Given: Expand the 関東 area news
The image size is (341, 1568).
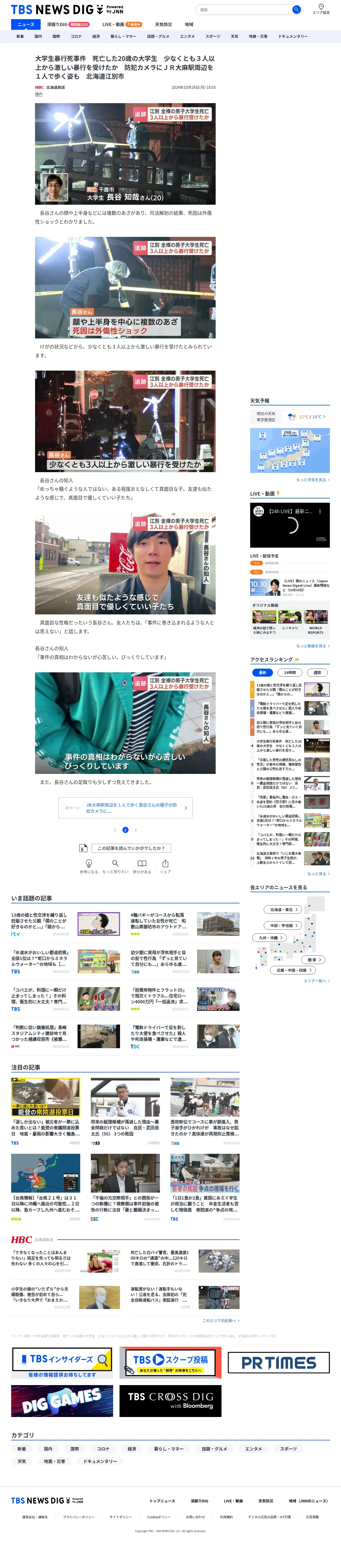Looking at the screenshot, I should 313,960.
